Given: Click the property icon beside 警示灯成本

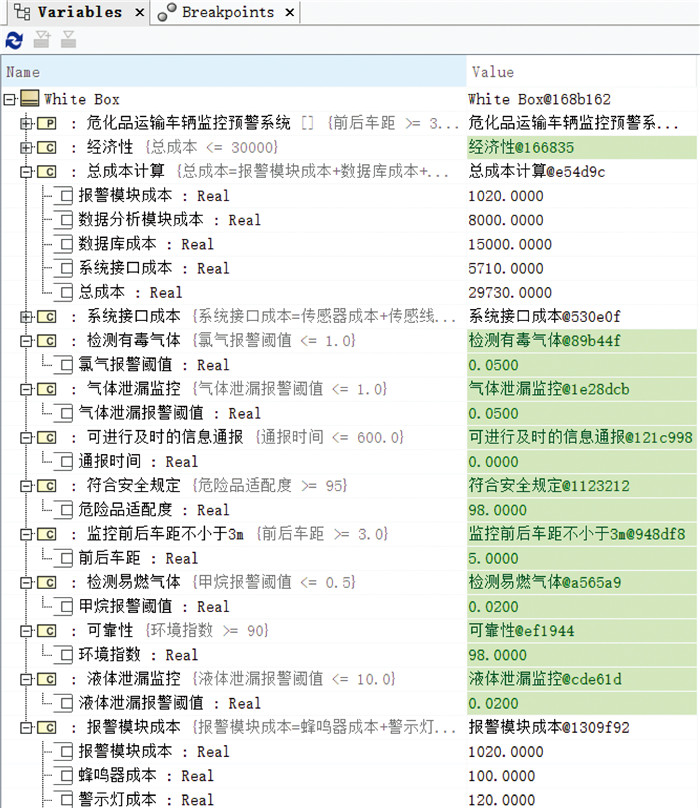Looking at the screenshot, I should click(x=63, y=800).
